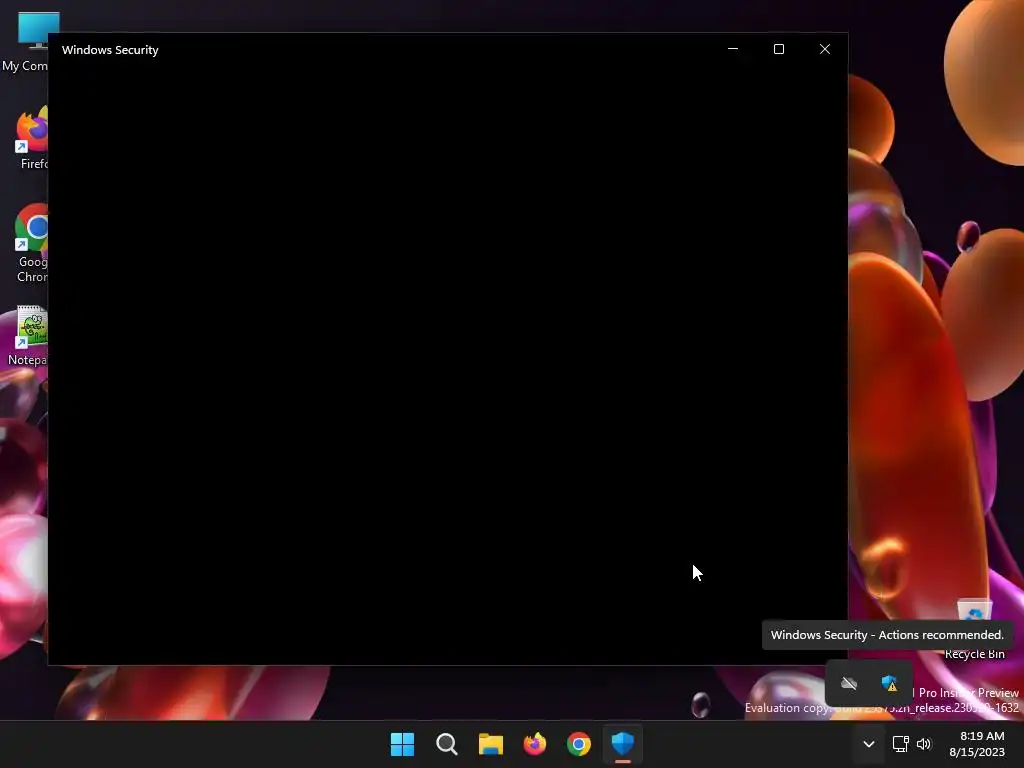Select the Notepad++ desktop shortcut
1024x768 pixels.
(27, 336)
